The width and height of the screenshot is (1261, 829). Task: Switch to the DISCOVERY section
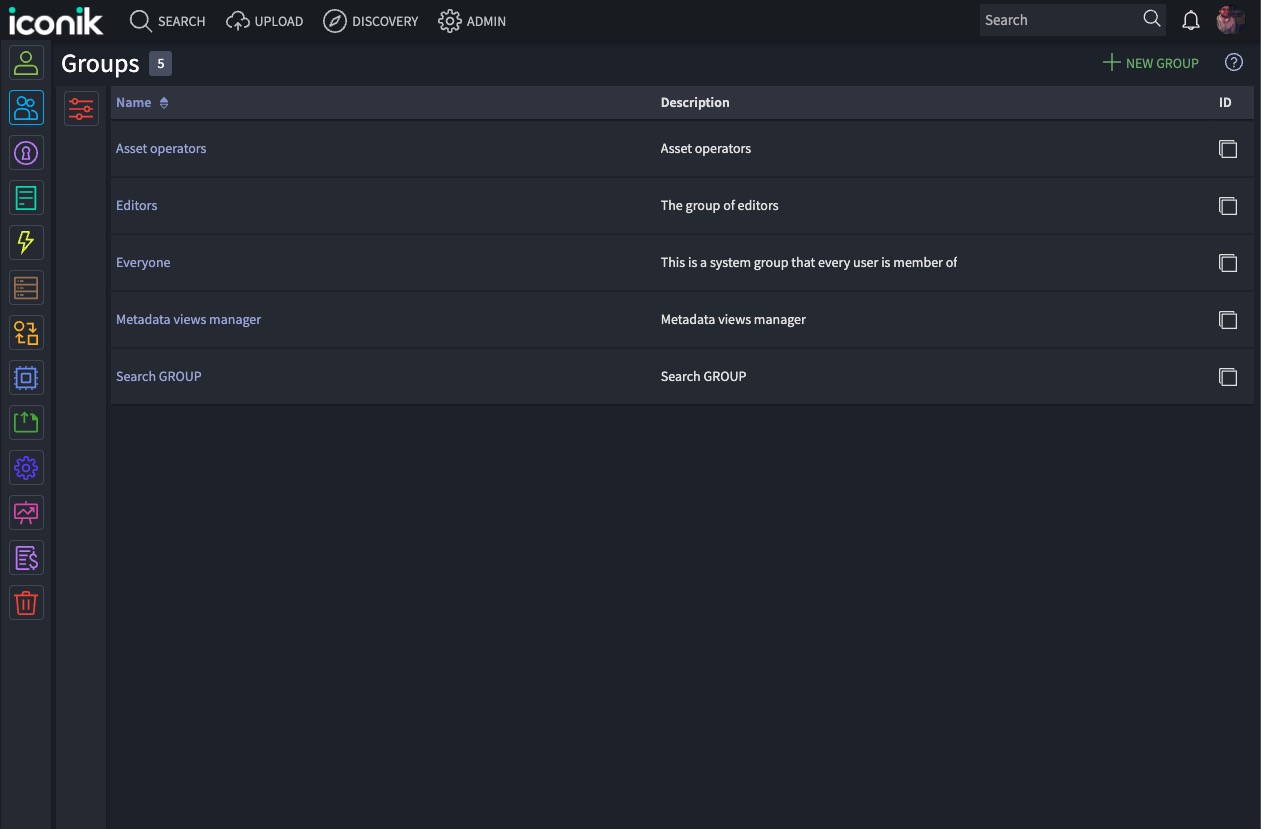[x=371, y=20]
